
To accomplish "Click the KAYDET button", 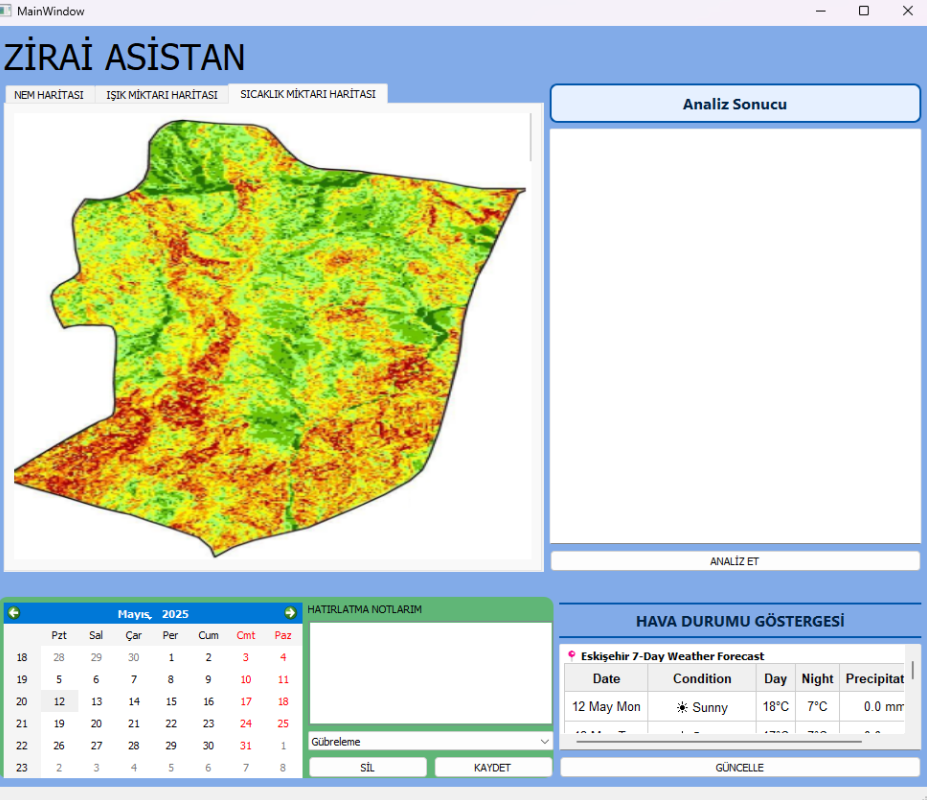I will tap(492, 767).
